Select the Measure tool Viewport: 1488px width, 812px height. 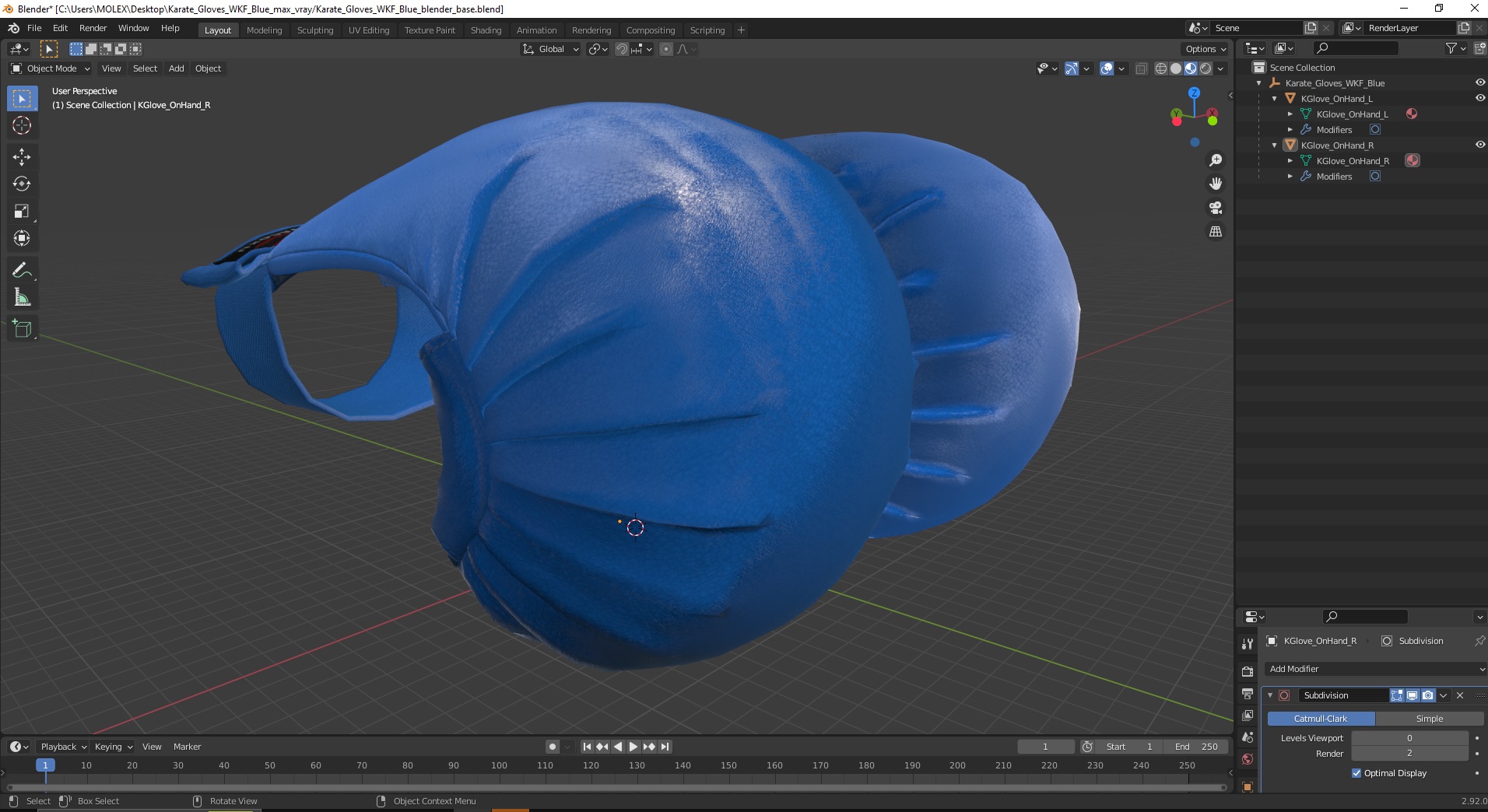tap(22, 298)
